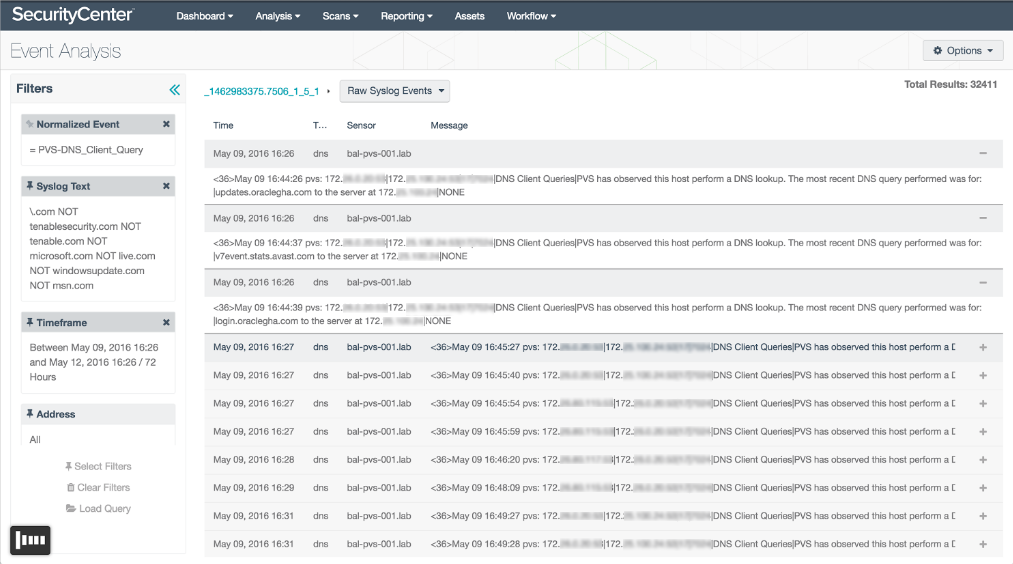This screenshot has height=564, width=1013.
Task: Open the Reporting menu
Action: tap(406, 16)
